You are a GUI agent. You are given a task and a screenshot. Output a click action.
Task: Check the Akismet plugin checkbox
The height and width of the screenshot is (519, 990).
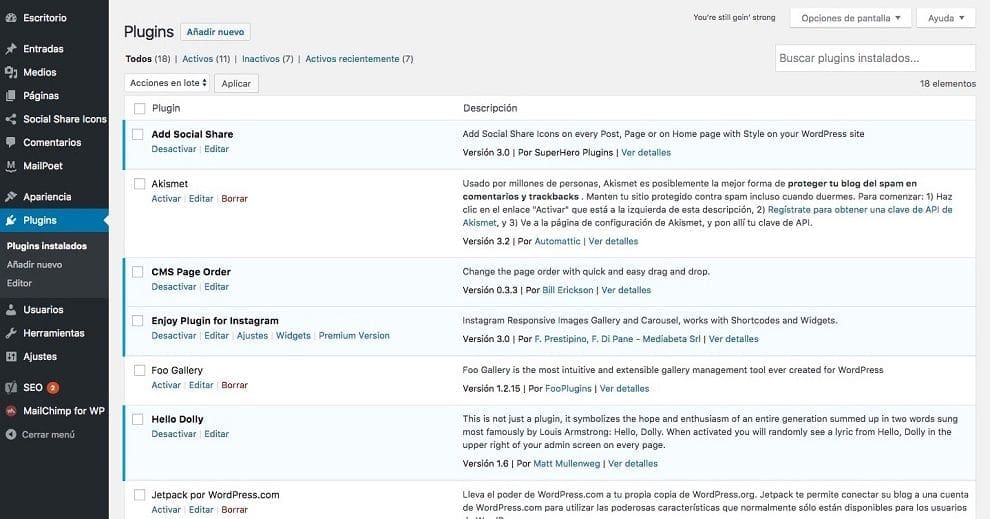140,184
